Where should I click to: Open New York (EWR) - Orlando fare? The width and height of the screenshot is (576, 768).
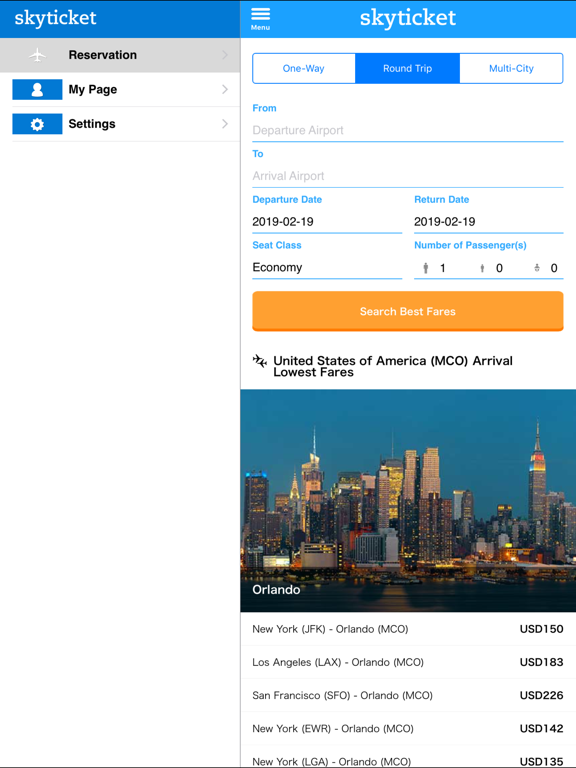[408, 729]
